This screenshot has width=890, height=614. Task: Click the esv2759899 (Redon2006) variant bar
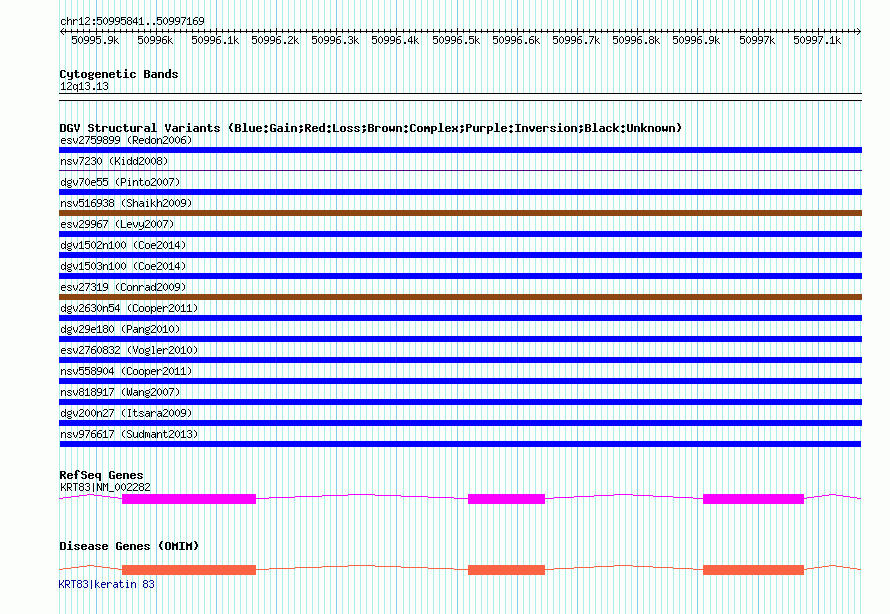click(x=460, y=150)
